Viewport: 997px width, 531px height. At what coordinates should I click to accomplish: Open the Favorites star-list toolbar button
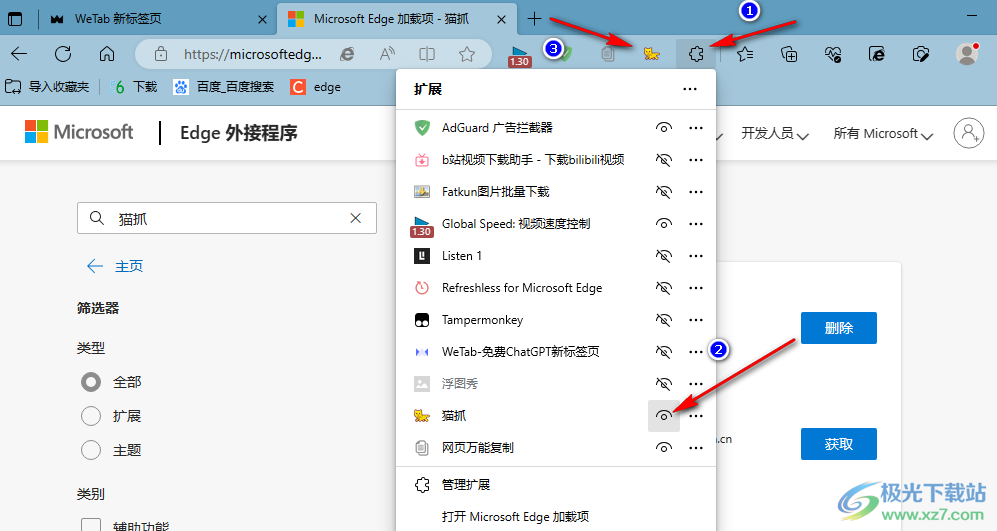pyautogui.click(x=745, y=54)
